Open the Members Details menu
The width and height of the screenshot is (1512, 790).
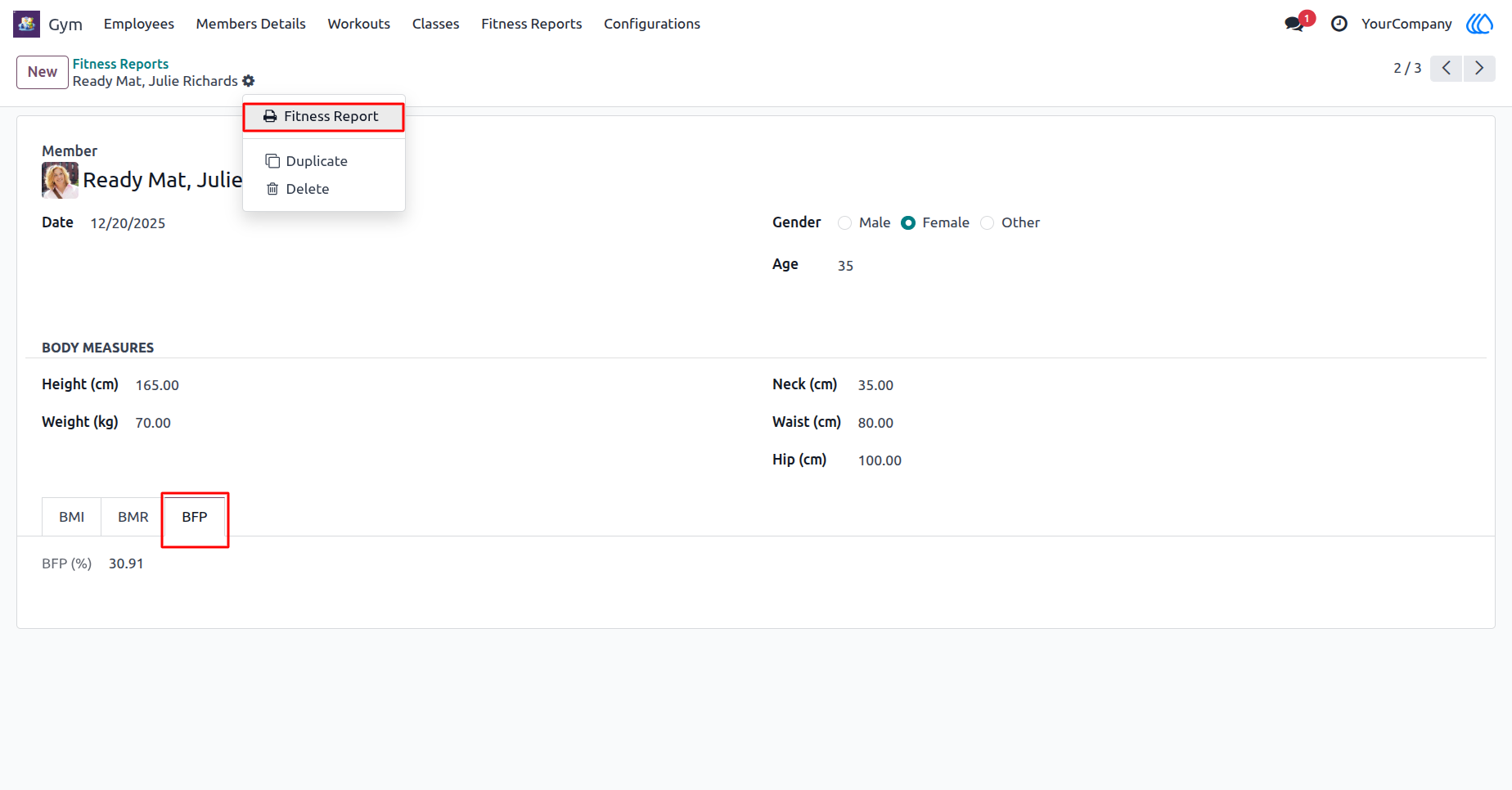[251, 24]
